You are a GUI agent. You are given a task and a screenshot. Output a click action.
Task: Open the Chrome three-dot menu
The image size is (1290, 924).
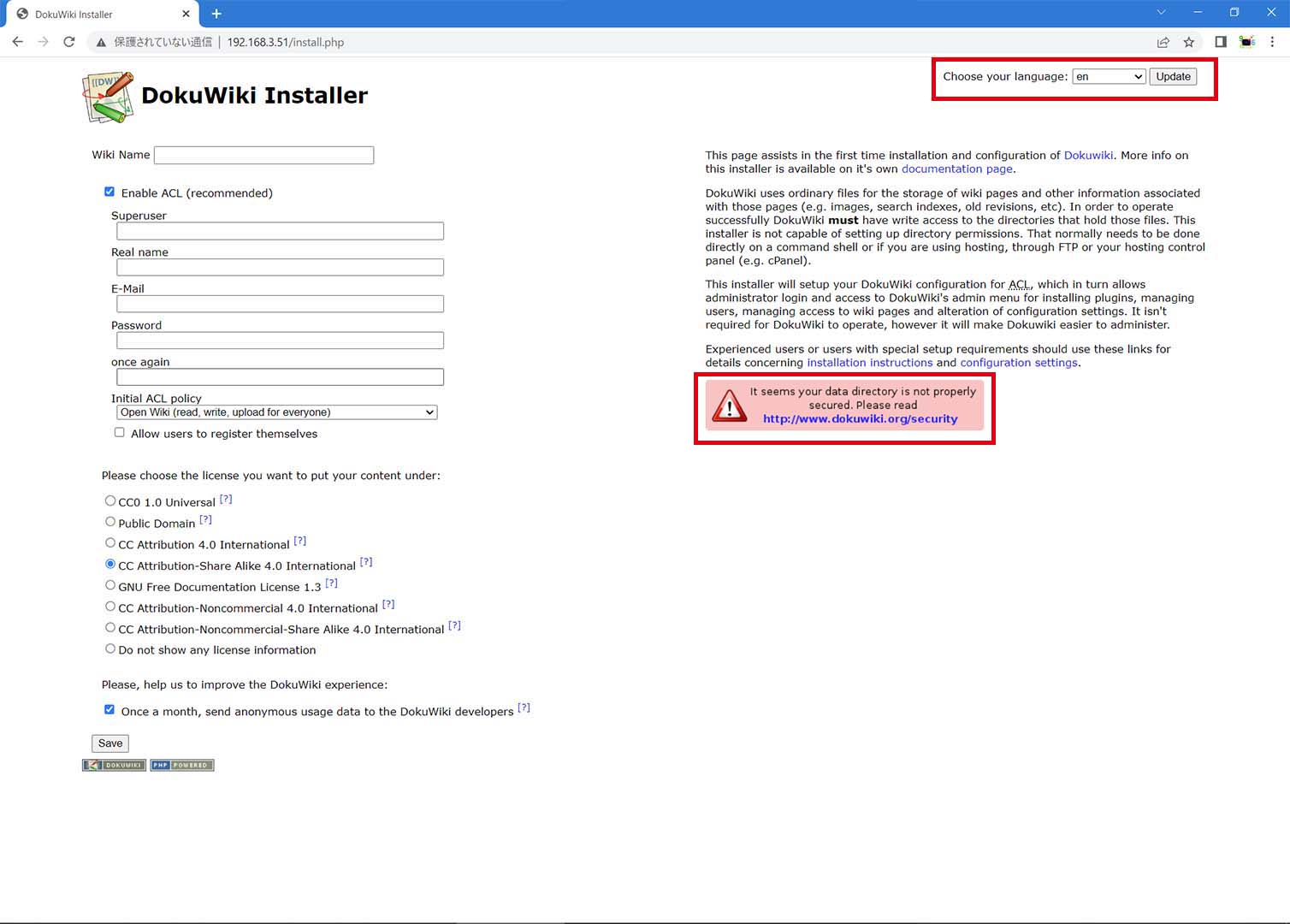tap(1273, 42)
